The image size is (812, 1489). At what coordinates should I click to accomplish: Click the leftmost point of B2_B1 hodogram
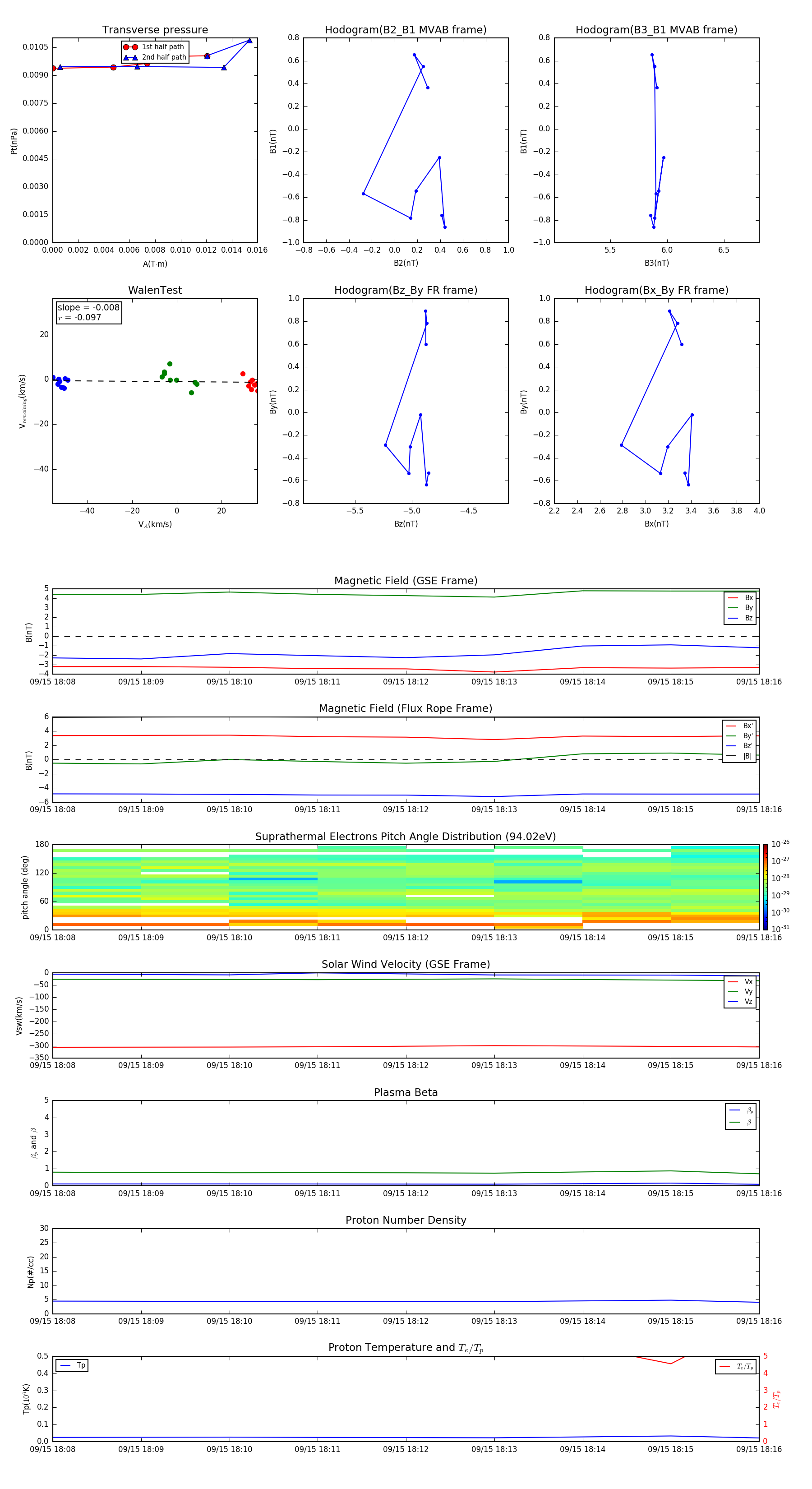(363, 194)
